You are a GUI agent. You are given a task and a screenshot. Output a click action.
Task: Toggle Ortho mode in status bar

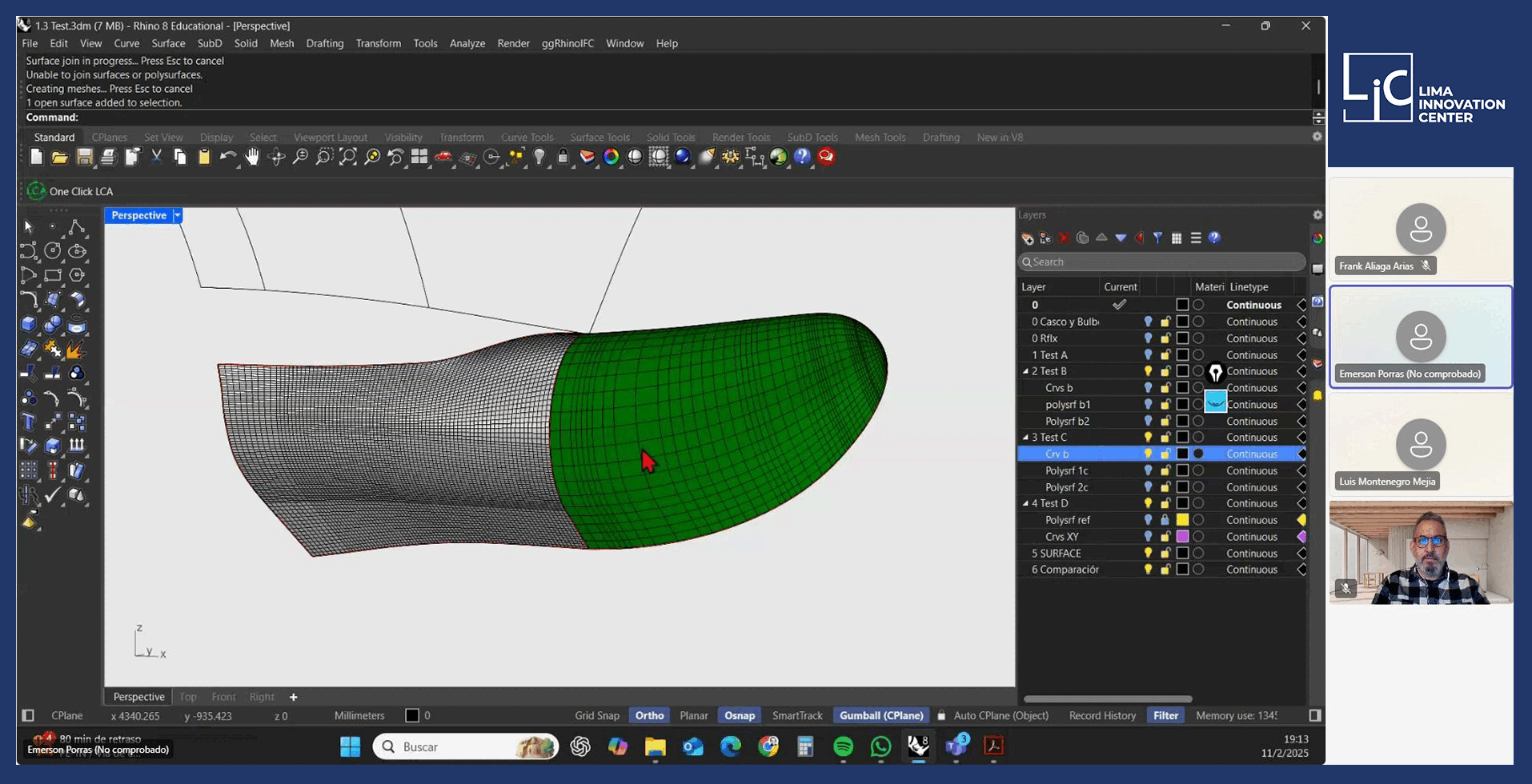(x=649, y=715)
